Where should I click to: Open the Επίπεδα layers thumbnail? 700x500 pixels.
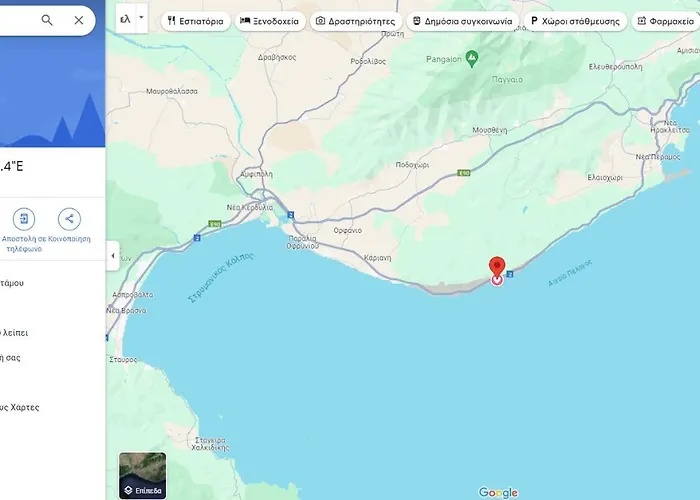tap(142, 475)
